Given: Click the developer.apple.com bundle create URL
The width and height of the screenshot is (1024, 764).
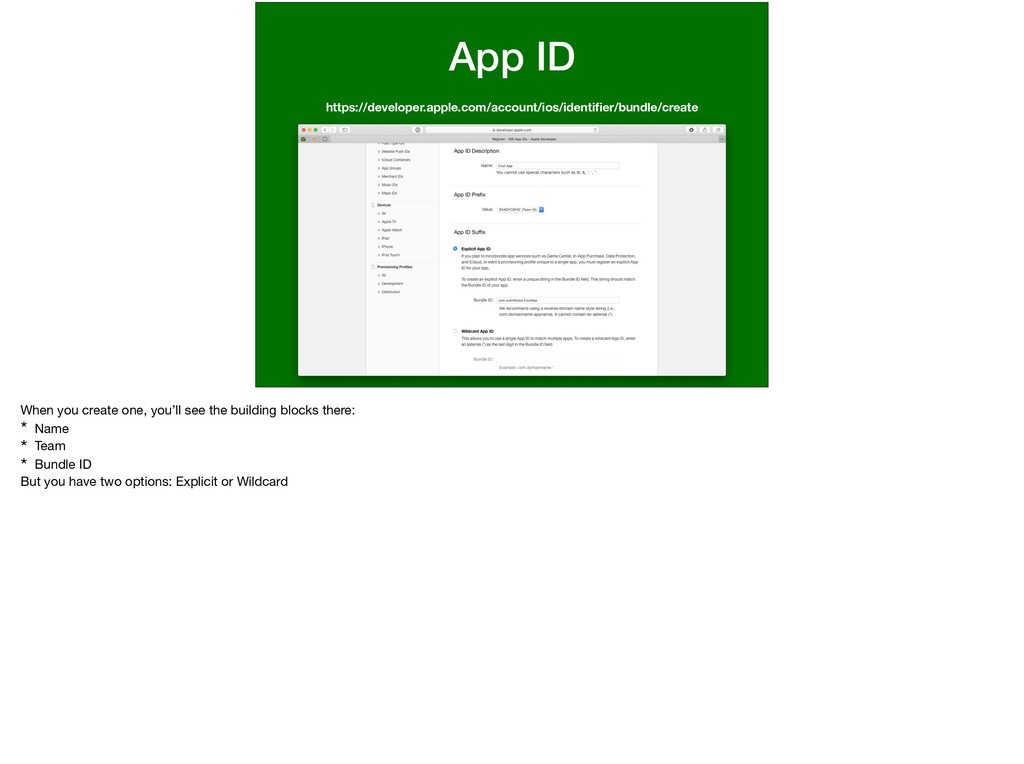Looking at the screenshot, I should tap(512, 107).
